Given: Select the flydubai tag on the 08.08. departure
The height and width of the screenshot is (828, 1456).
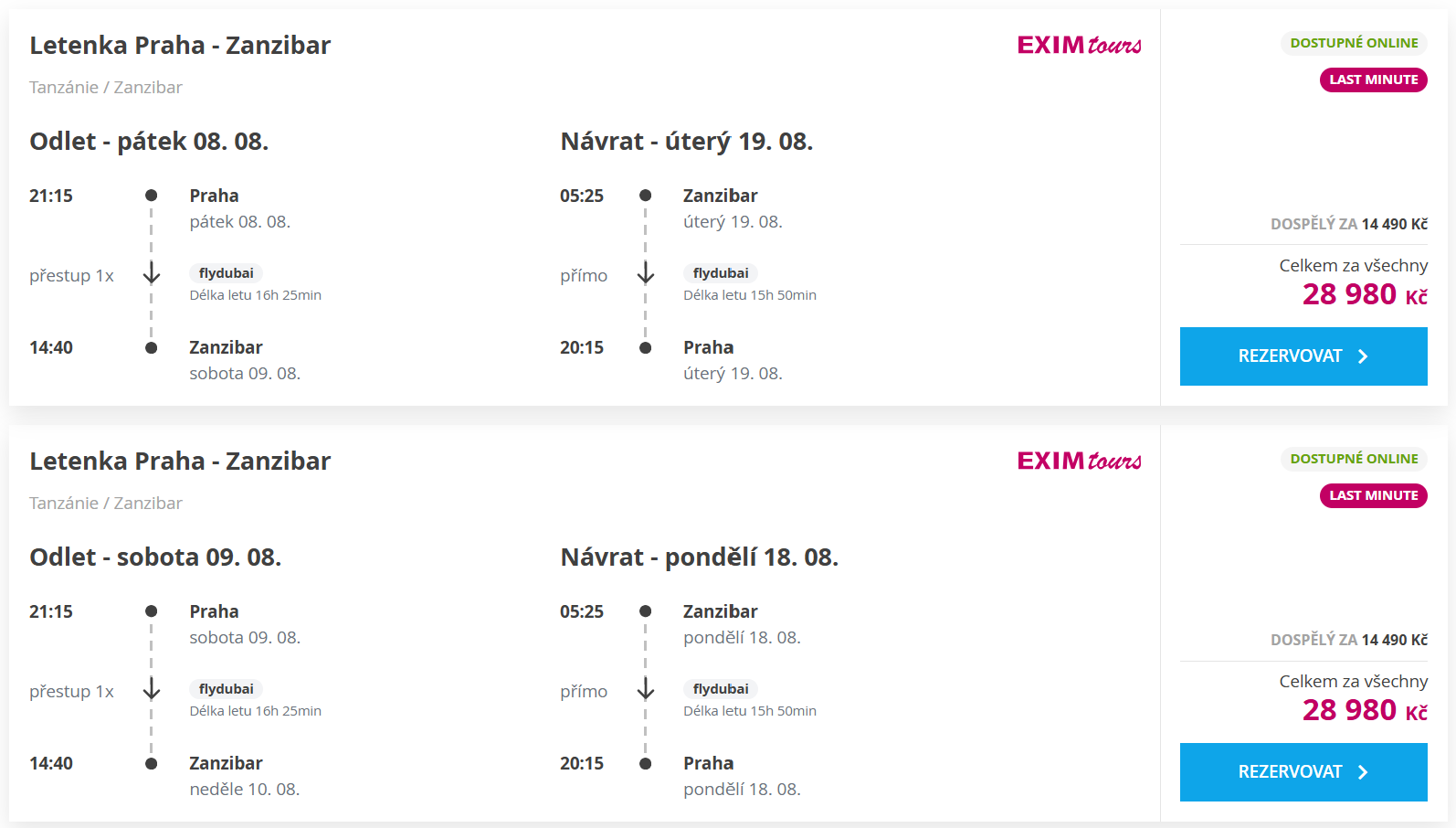Looking at the screenshot, I should click(227, 273).
